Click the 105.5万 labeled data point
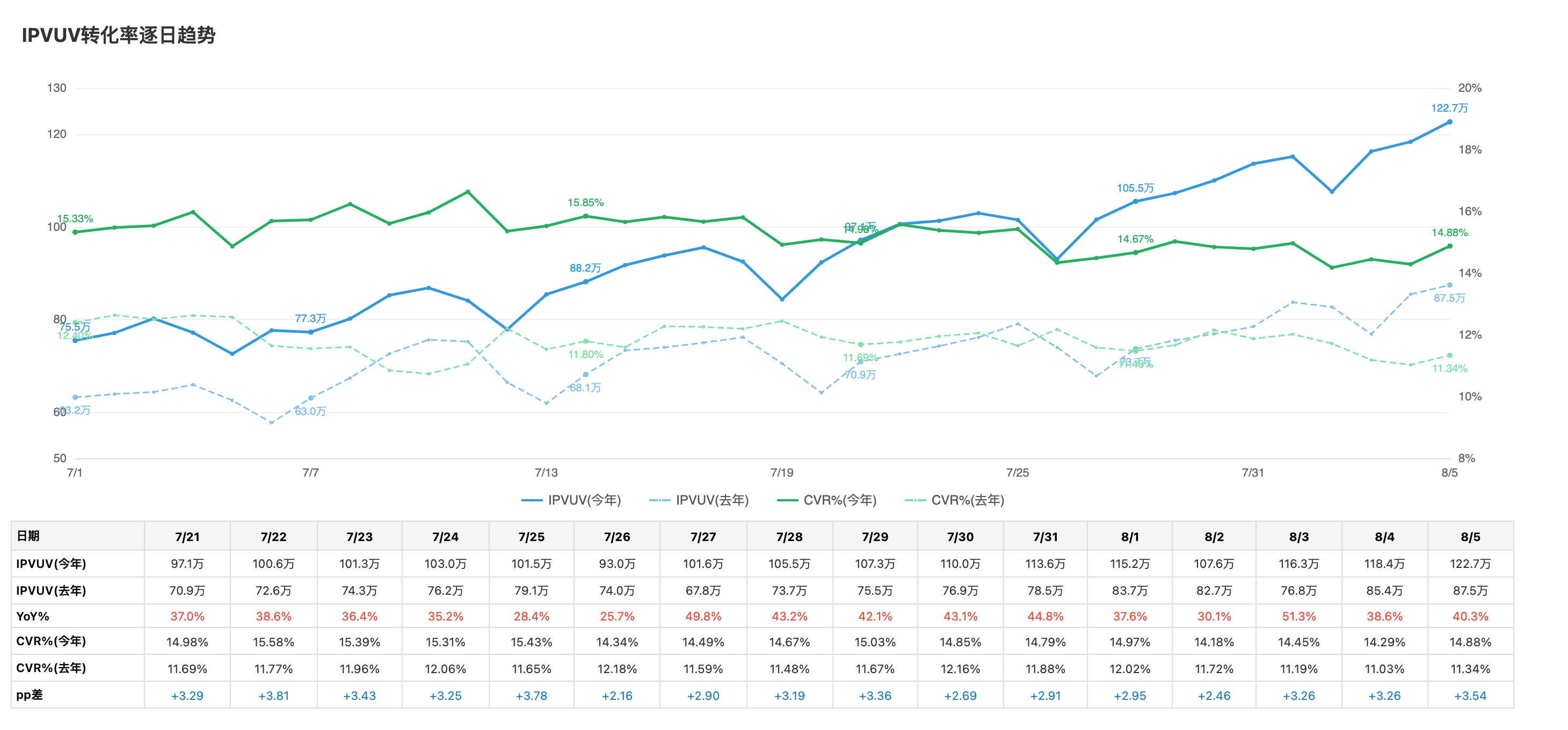The height and width of the screenshot is (730, 1568). click(1135, 201)
